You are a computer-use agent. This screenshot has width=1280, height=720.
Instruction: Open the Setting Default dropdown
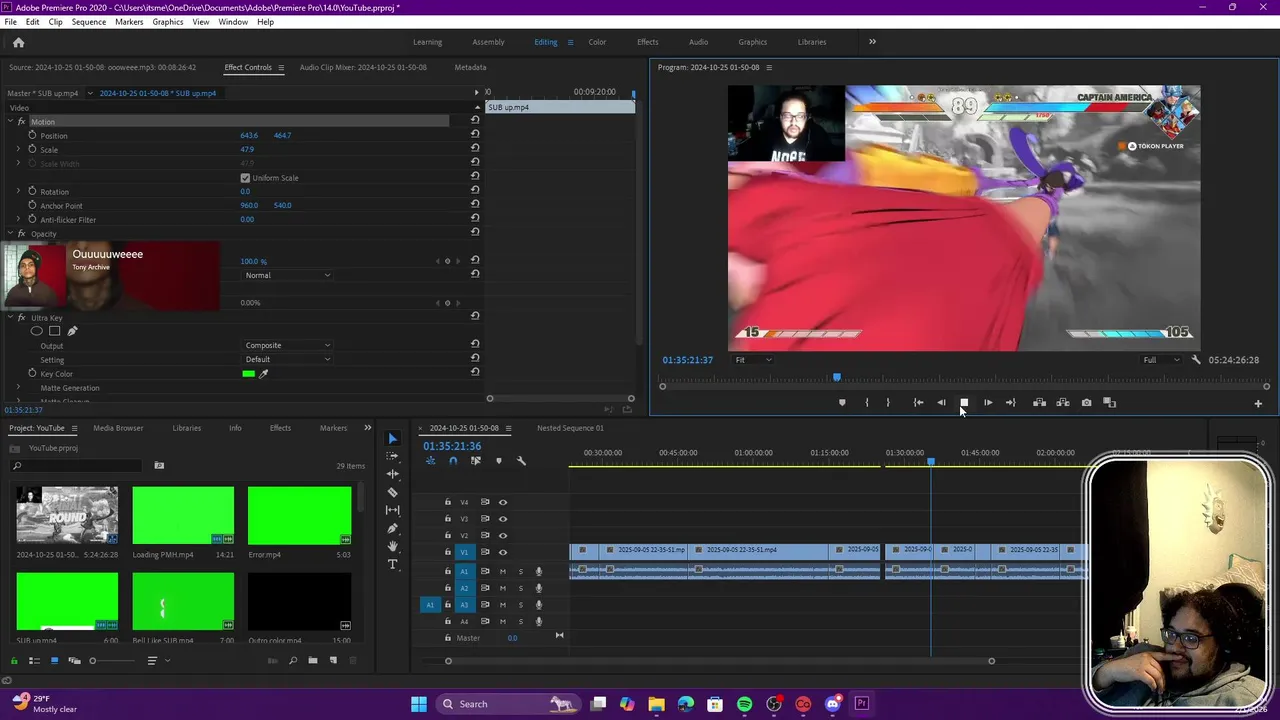pos(288,359)
